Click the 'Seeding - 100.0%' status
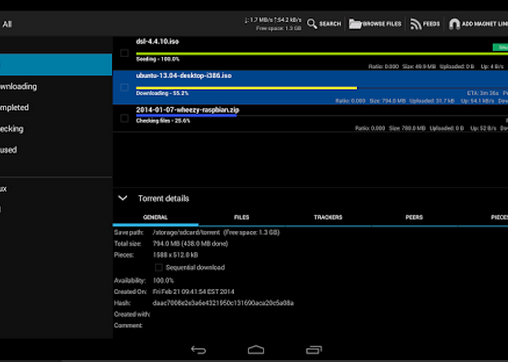 [x=158, y=59]
